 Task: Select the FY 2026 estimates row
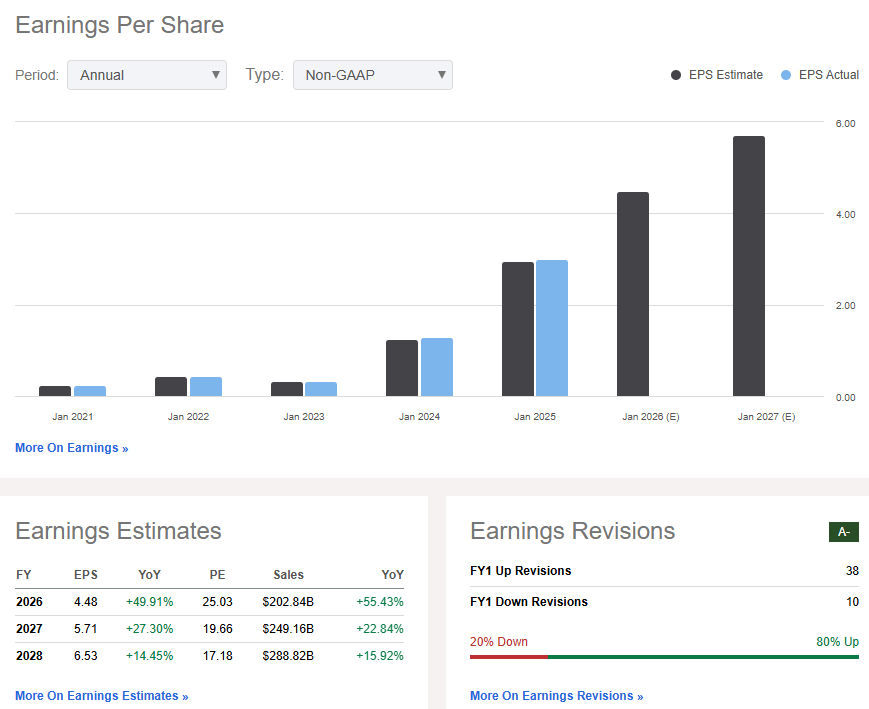point(210,602)
